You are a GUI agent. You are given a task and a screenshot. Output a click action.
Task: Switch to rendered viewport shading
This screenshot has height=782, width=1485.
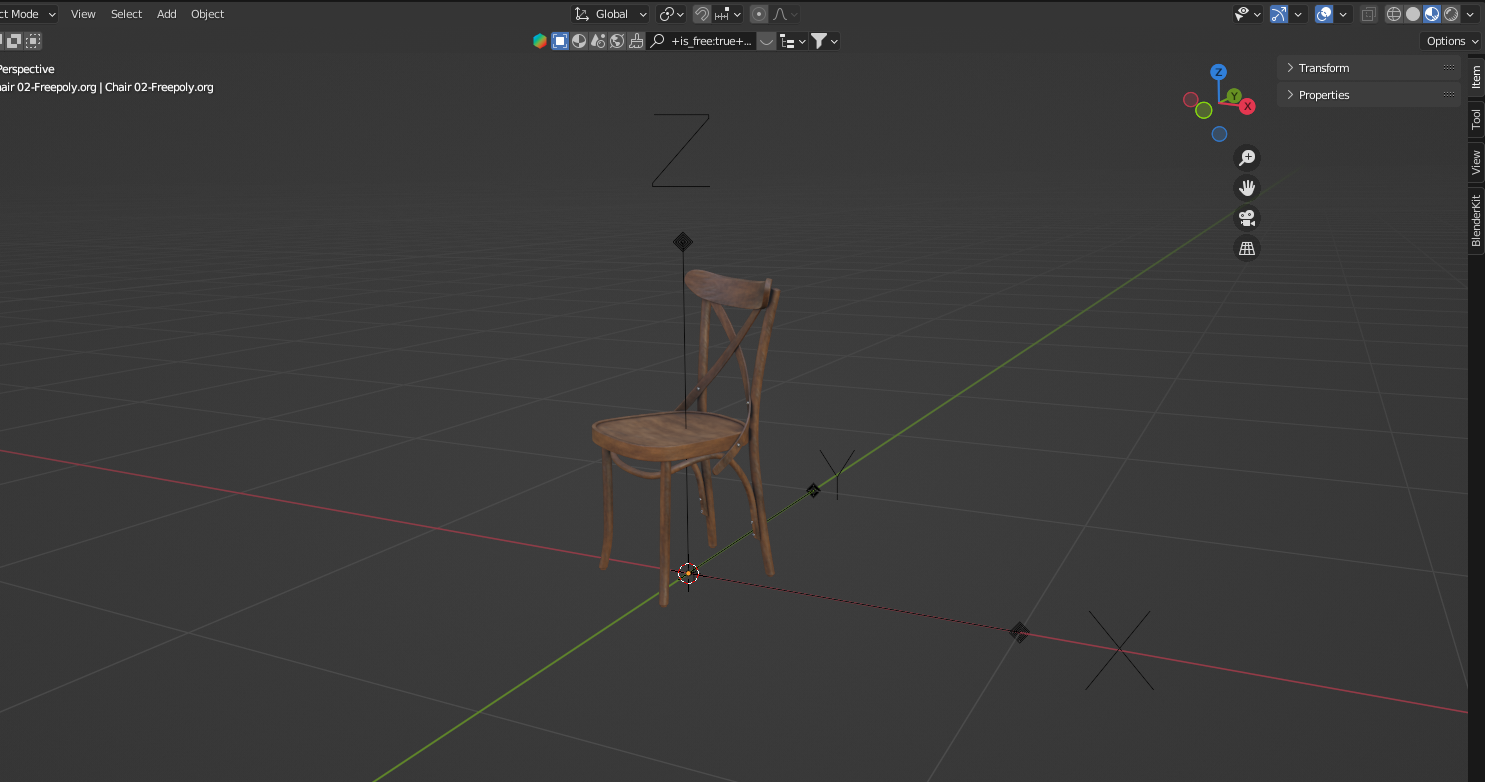(1451, 14)
